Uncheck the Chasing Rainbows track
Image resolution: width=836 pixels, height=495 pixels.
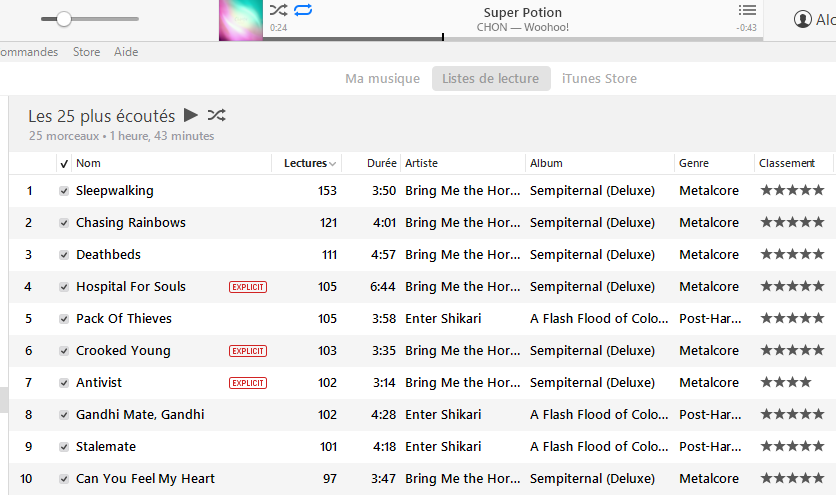click(64, 223)
